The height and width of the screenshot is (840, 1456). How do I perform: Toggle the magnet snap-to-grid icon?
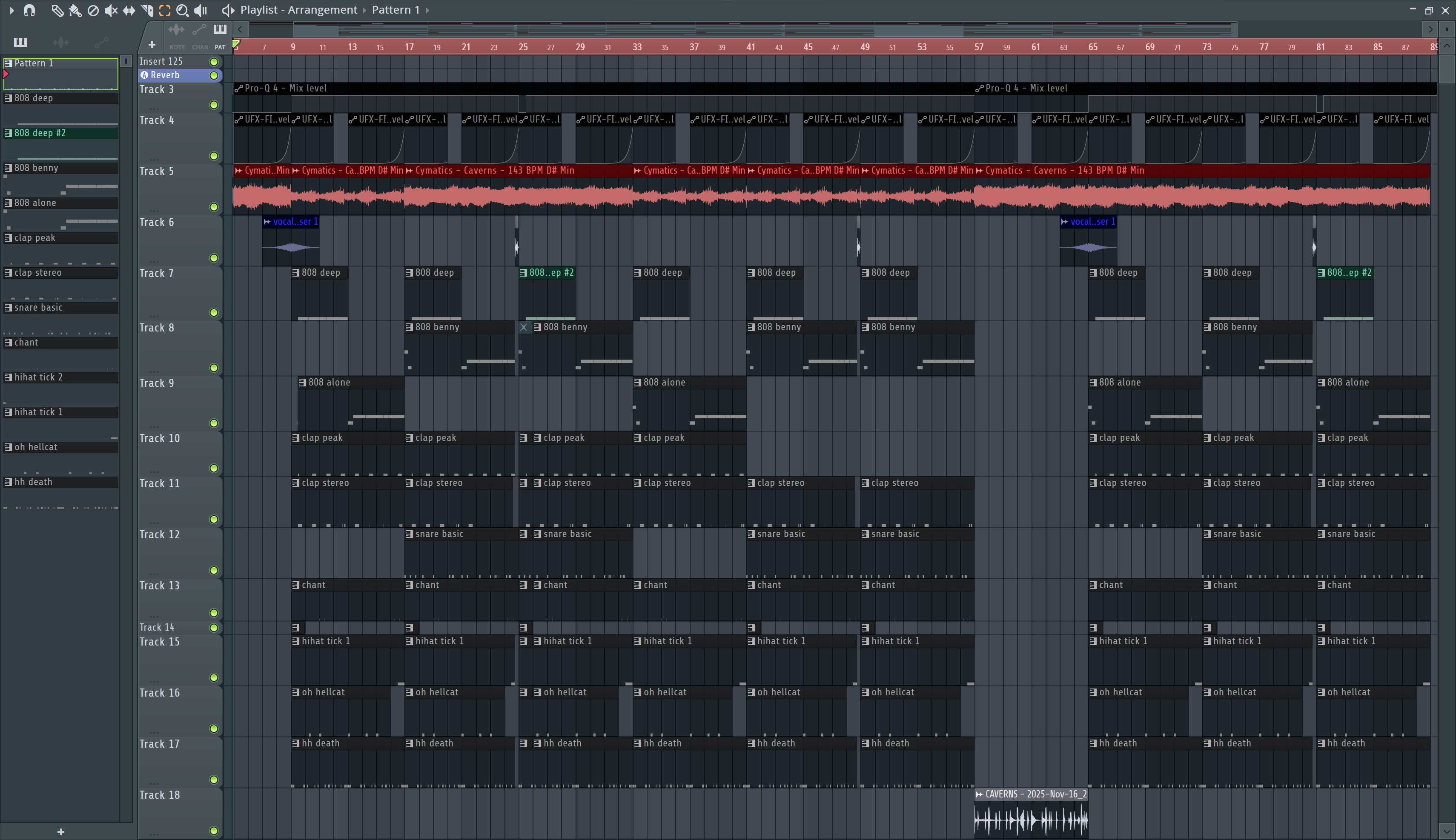point(29,10)
